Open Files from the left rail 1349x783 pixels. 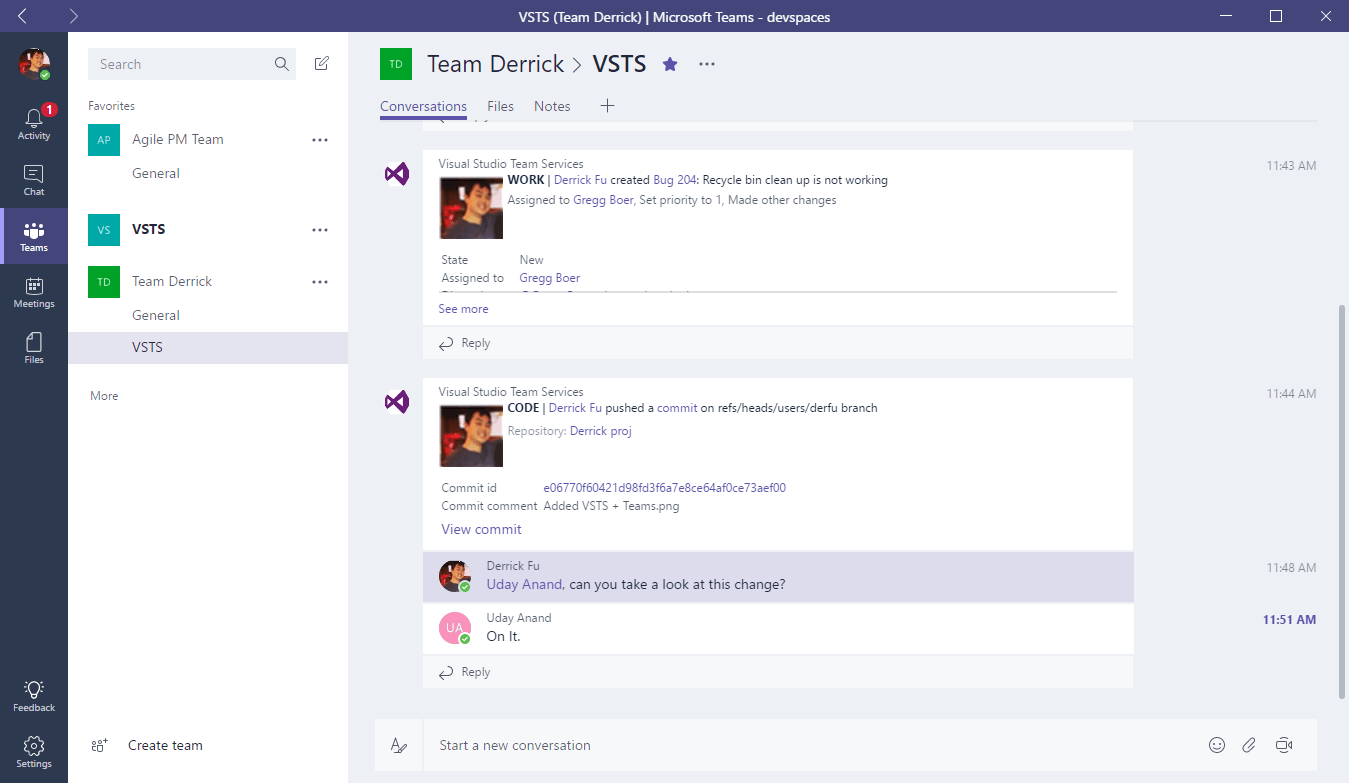34,348
